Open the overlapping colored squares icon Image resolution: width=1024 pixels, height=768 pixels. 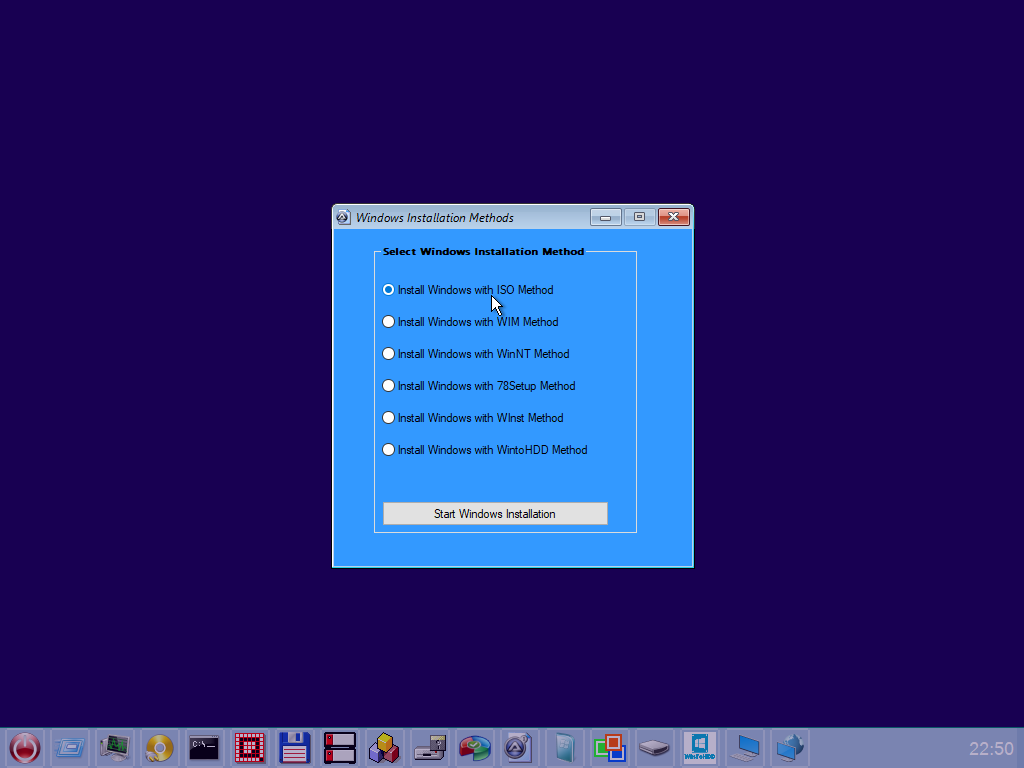[x=609, y=748]
